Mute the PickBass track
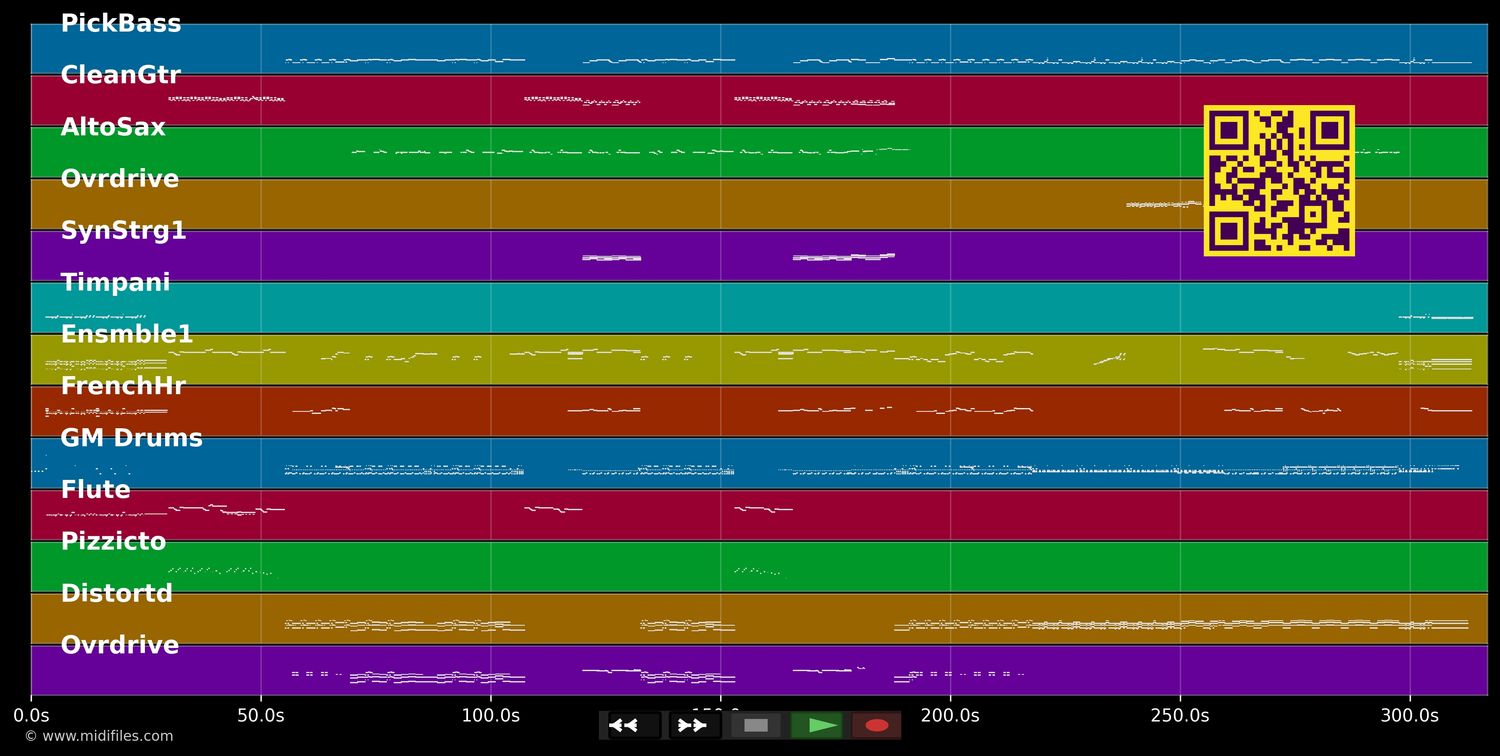1500x756 pixels. tap(120, 22)
